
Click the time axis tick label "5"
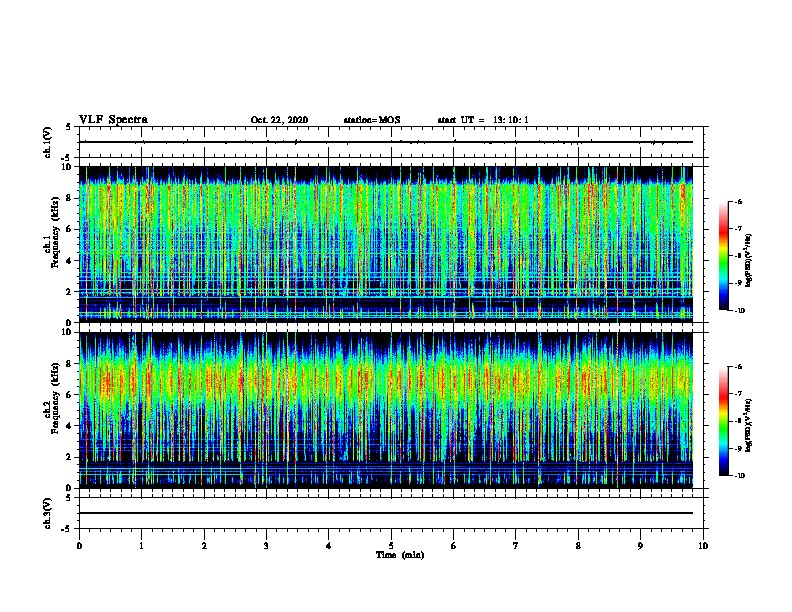coord(391,546)
